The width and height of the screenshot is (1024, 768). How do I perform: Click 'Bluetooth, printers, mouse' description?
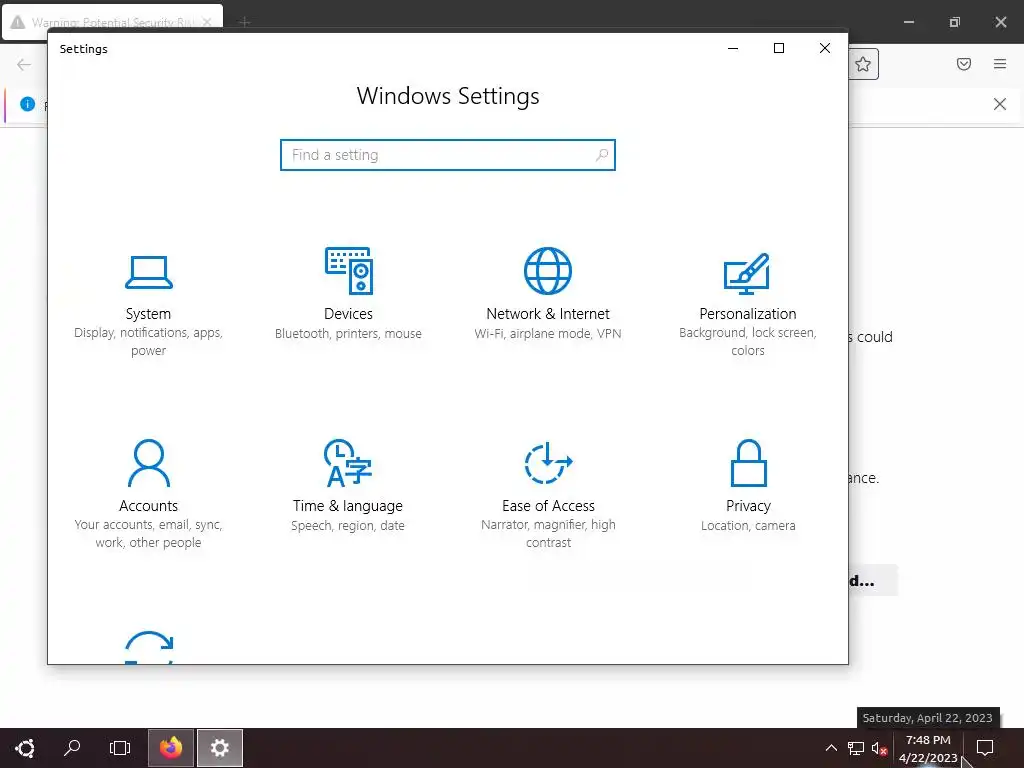[348, 334]
